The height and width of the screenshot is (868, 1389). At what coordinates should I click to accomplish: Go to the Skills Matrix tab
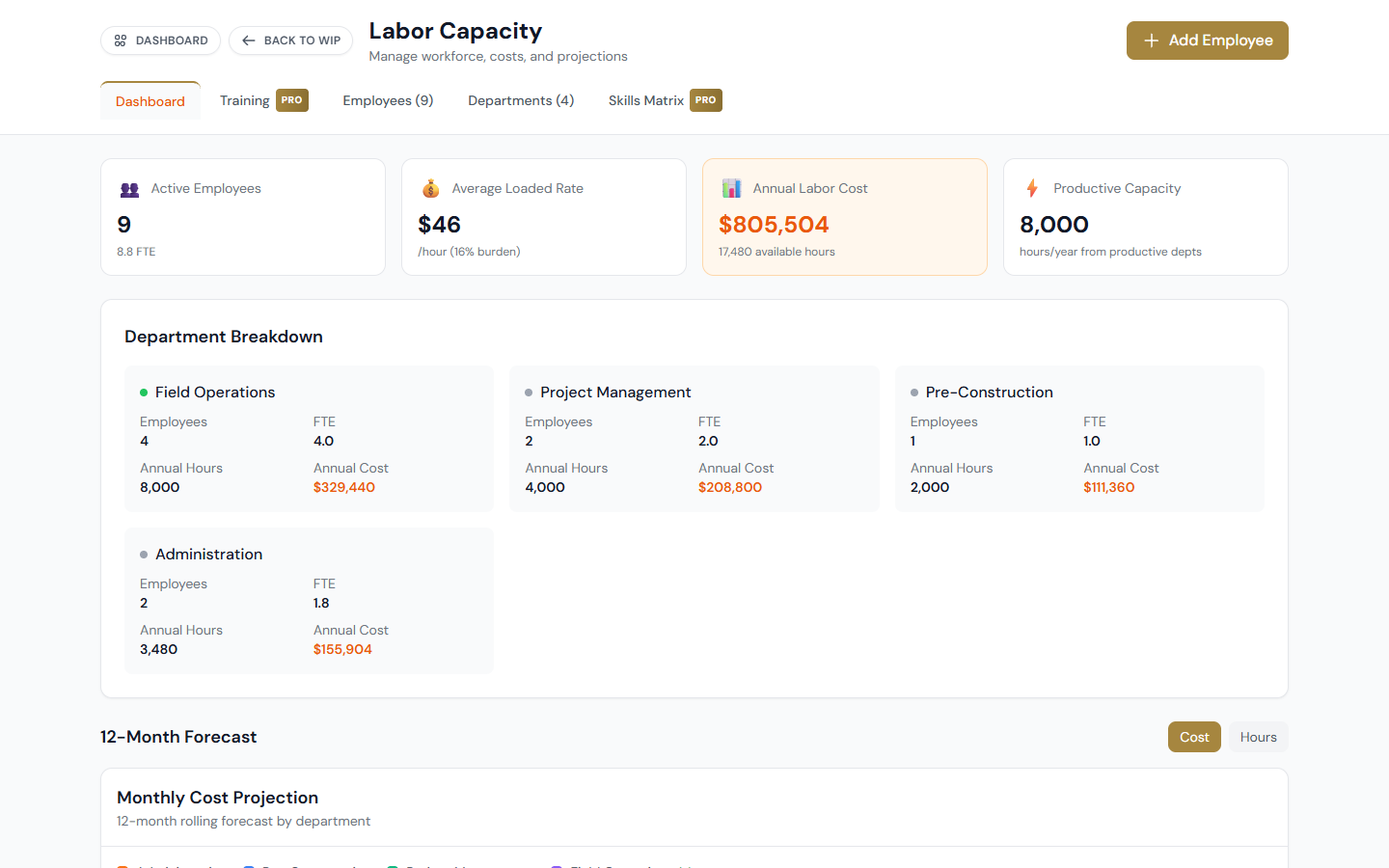point(665,100)
